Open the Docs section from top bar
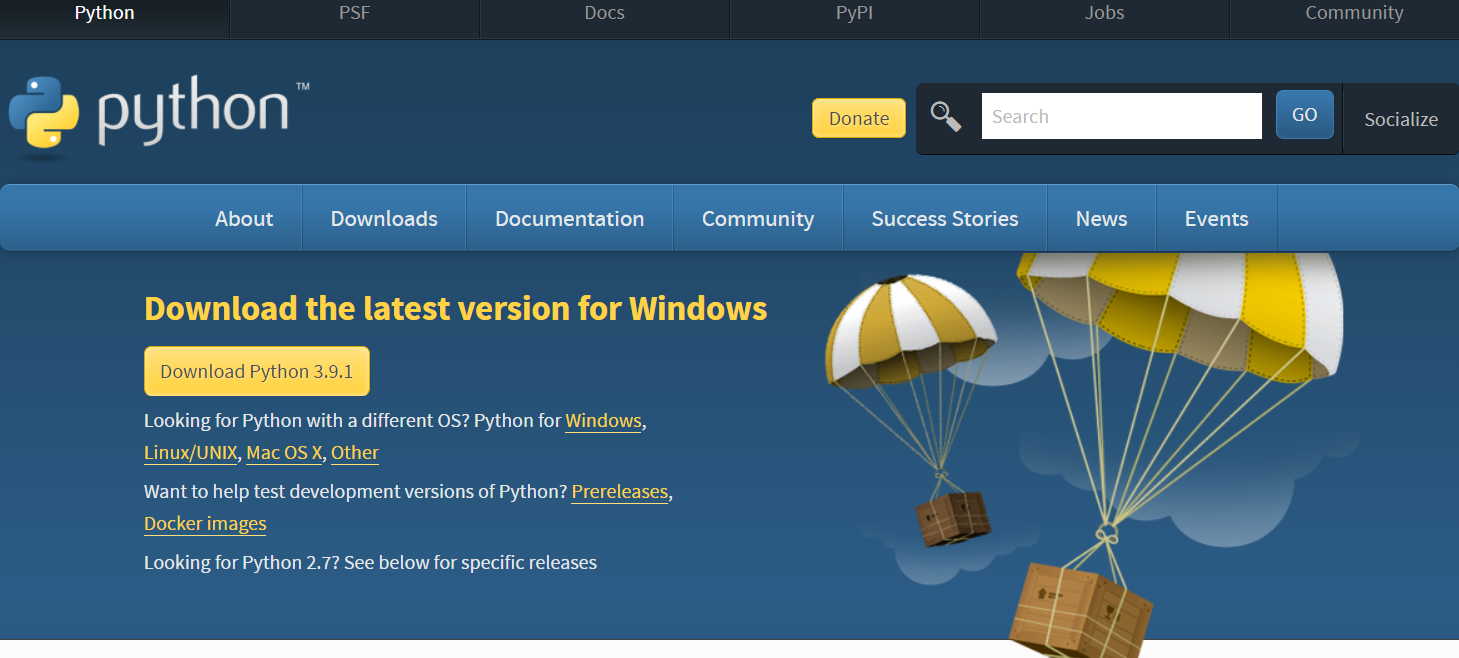Screen dimensions: 1459x658 pyautogui.click(x=604, y=13)
